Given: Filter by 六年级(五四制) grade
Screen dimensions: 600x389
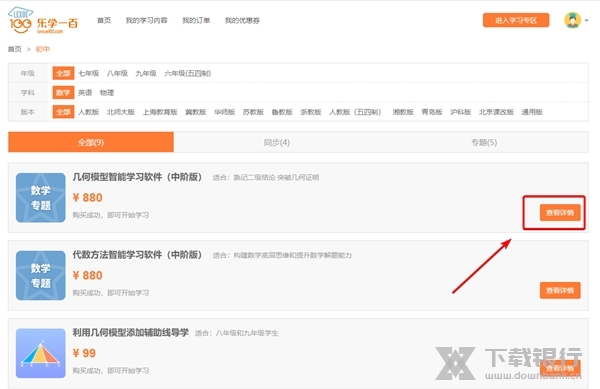Looking at the screenshot, I should tap(188, 73).
